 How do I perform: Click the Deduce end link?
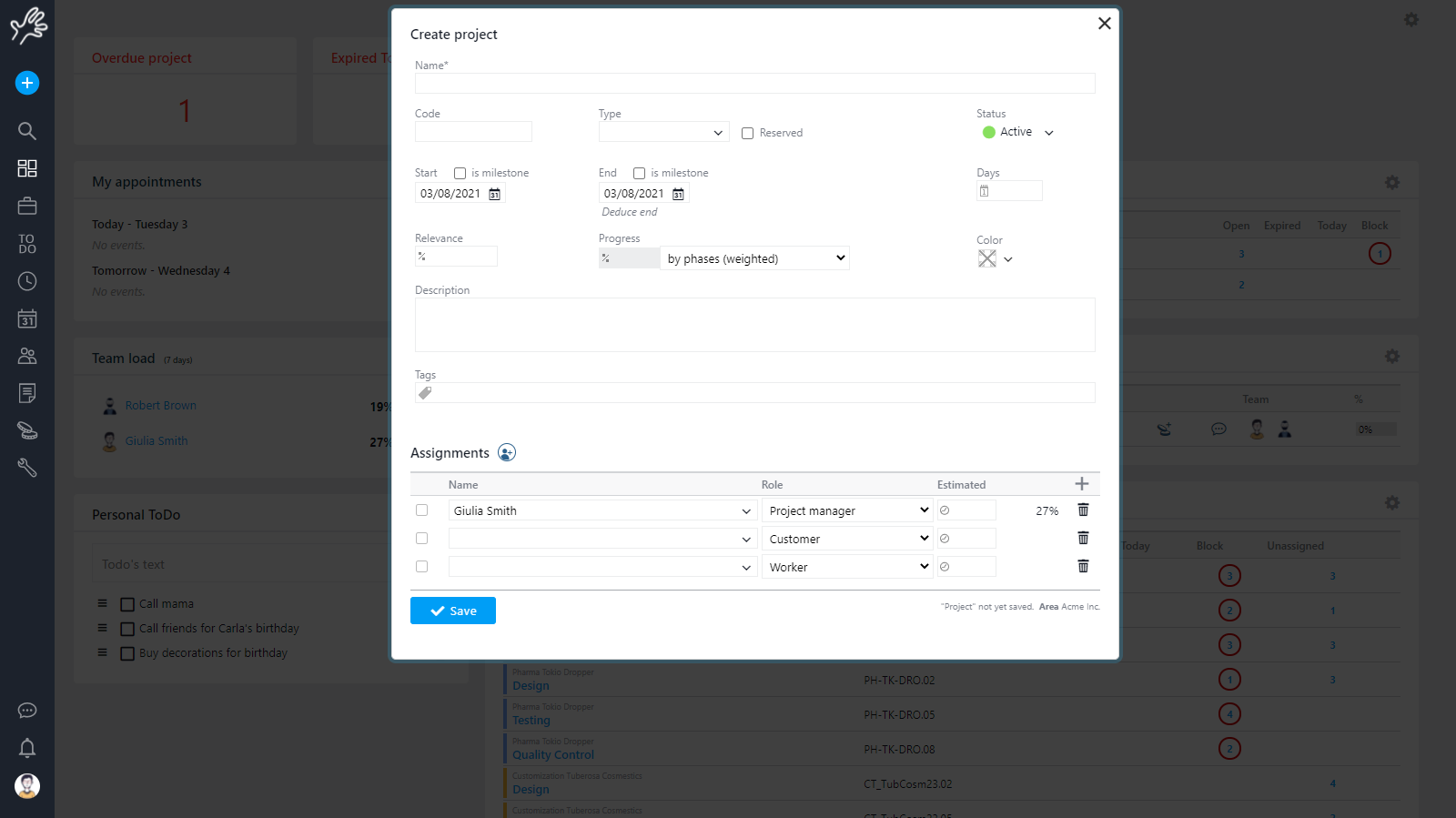629,212
